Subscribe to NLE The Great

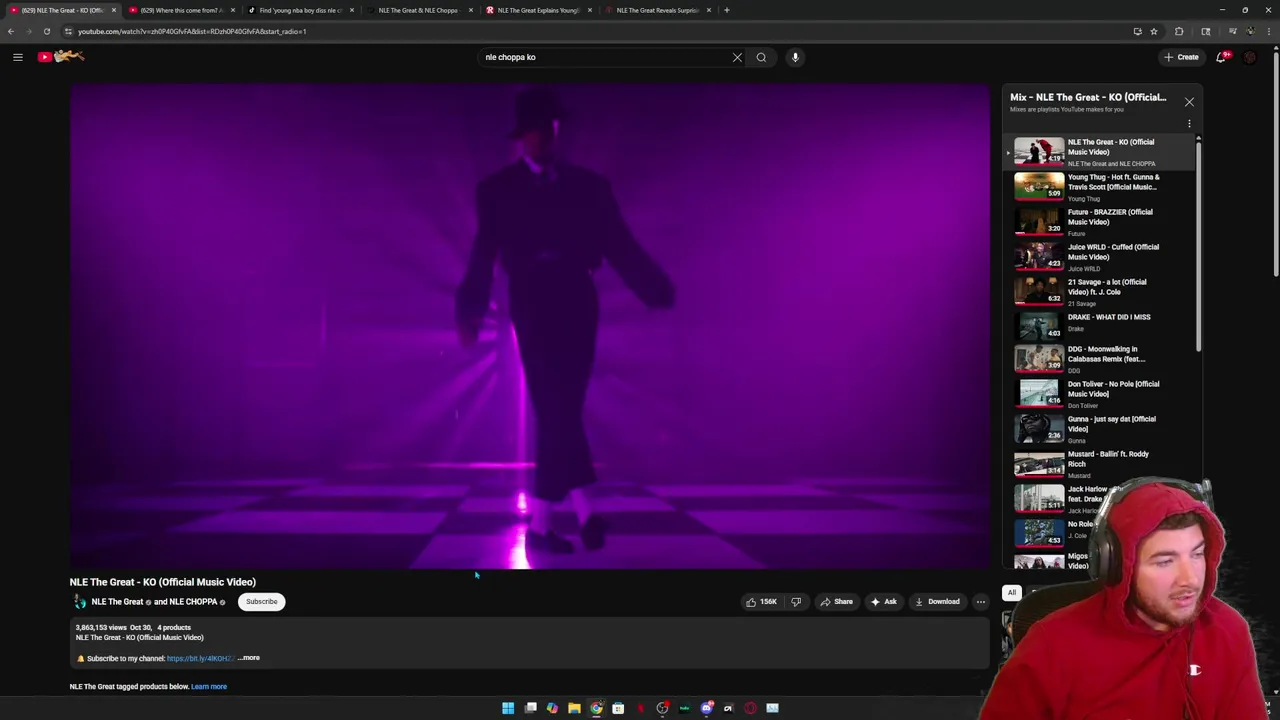261,602
